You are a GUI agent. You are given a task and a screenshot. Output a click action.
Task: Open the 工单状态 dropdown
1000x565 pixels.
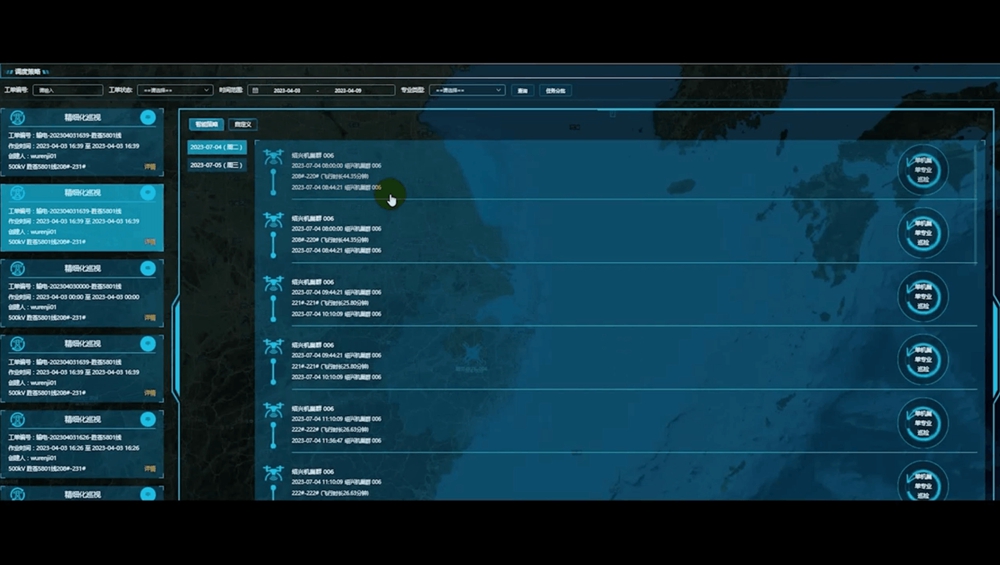[174, 90]
